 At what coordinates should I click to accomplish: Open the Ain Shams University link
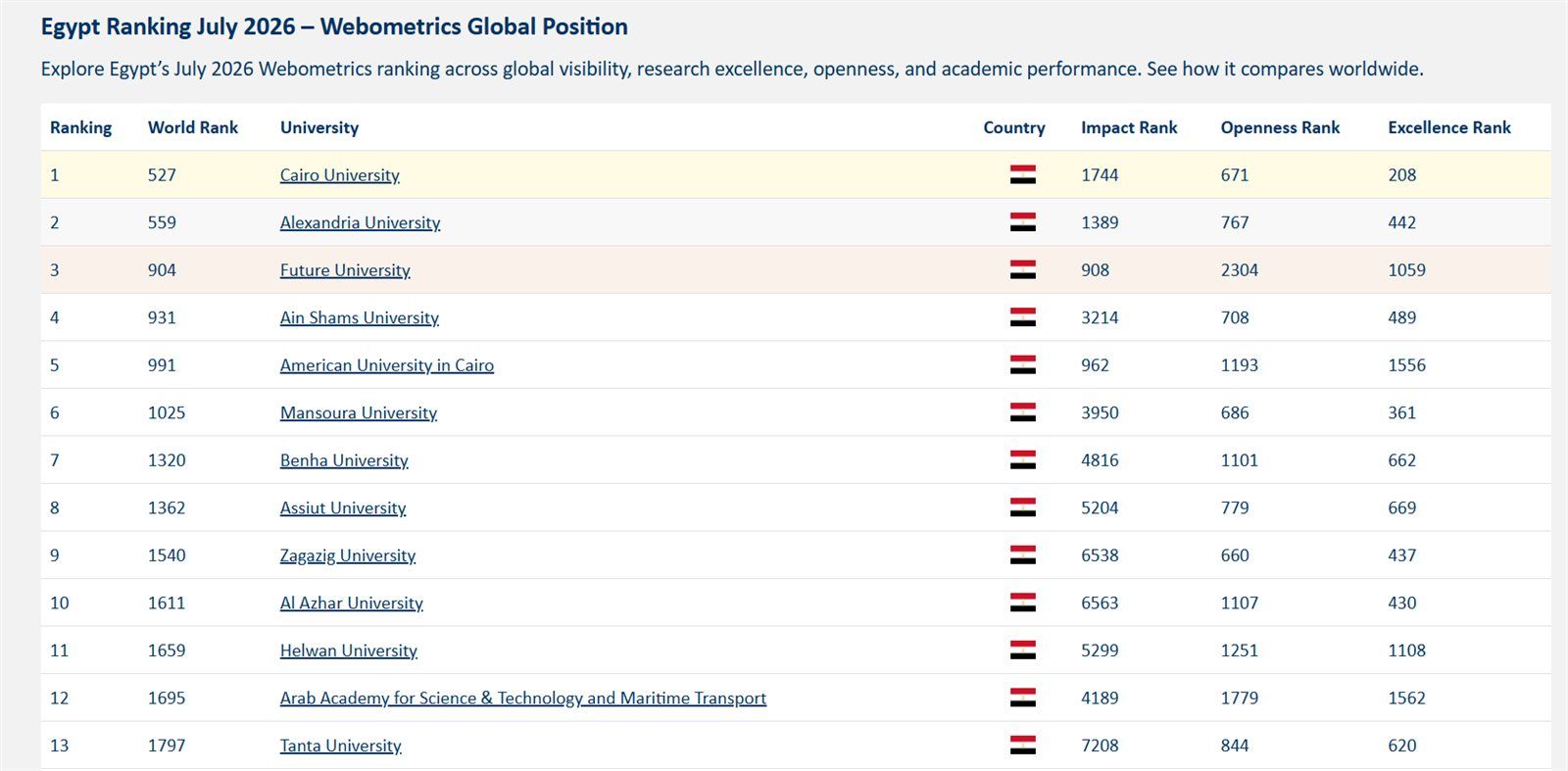click(x=359, y=317)
